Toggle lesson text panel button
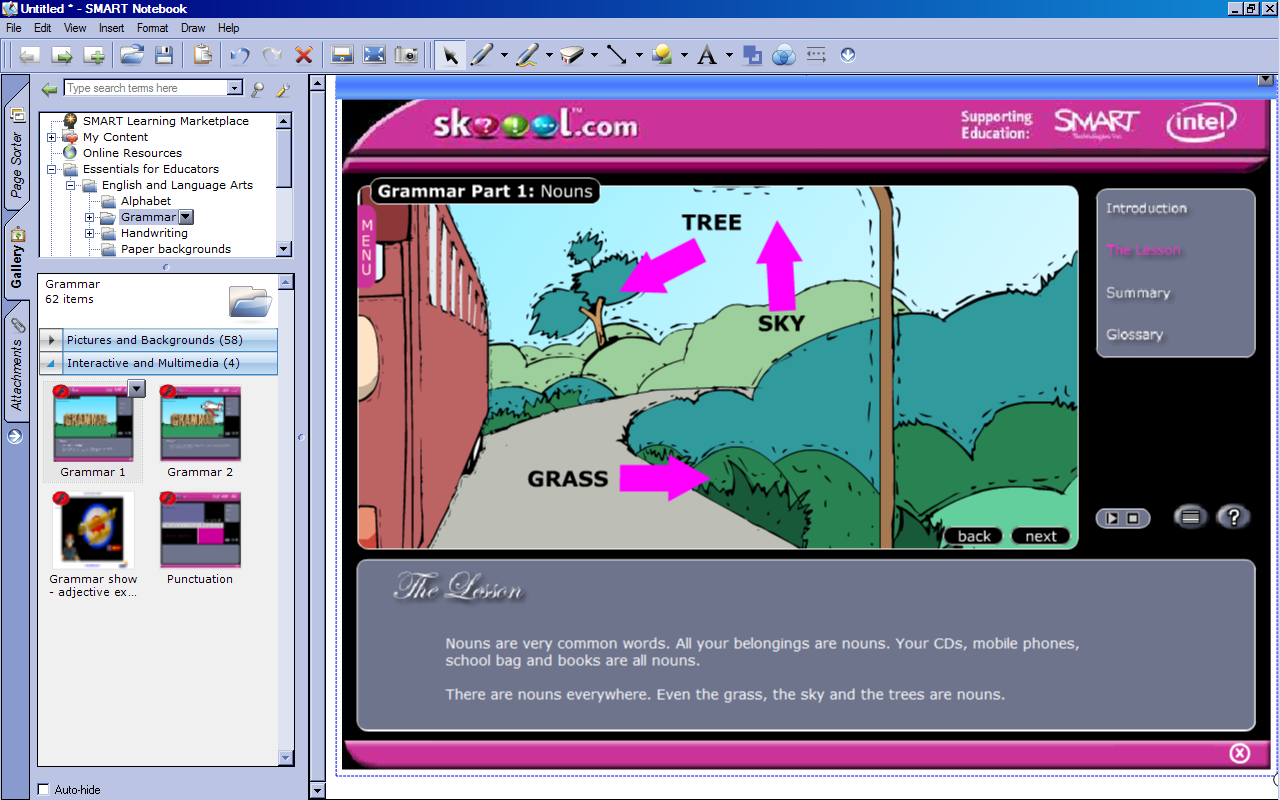The height and width of the screenshot is (800, 1280). 1190,517
